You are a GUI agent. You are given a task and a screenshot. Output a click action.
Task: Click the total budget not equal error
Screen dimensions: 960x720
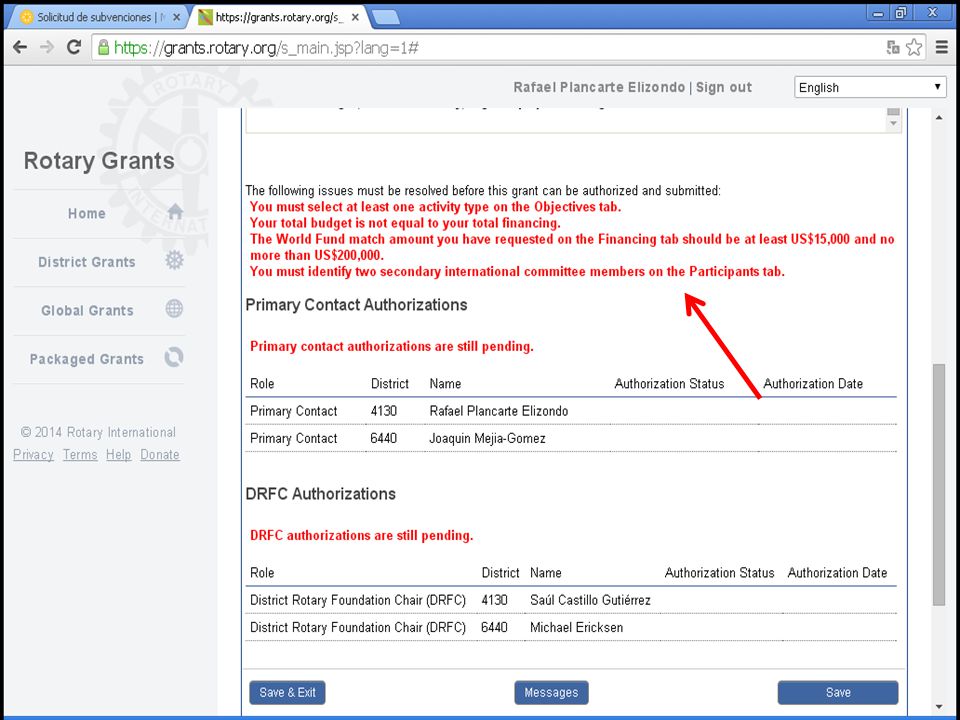[x=405, y=223]
